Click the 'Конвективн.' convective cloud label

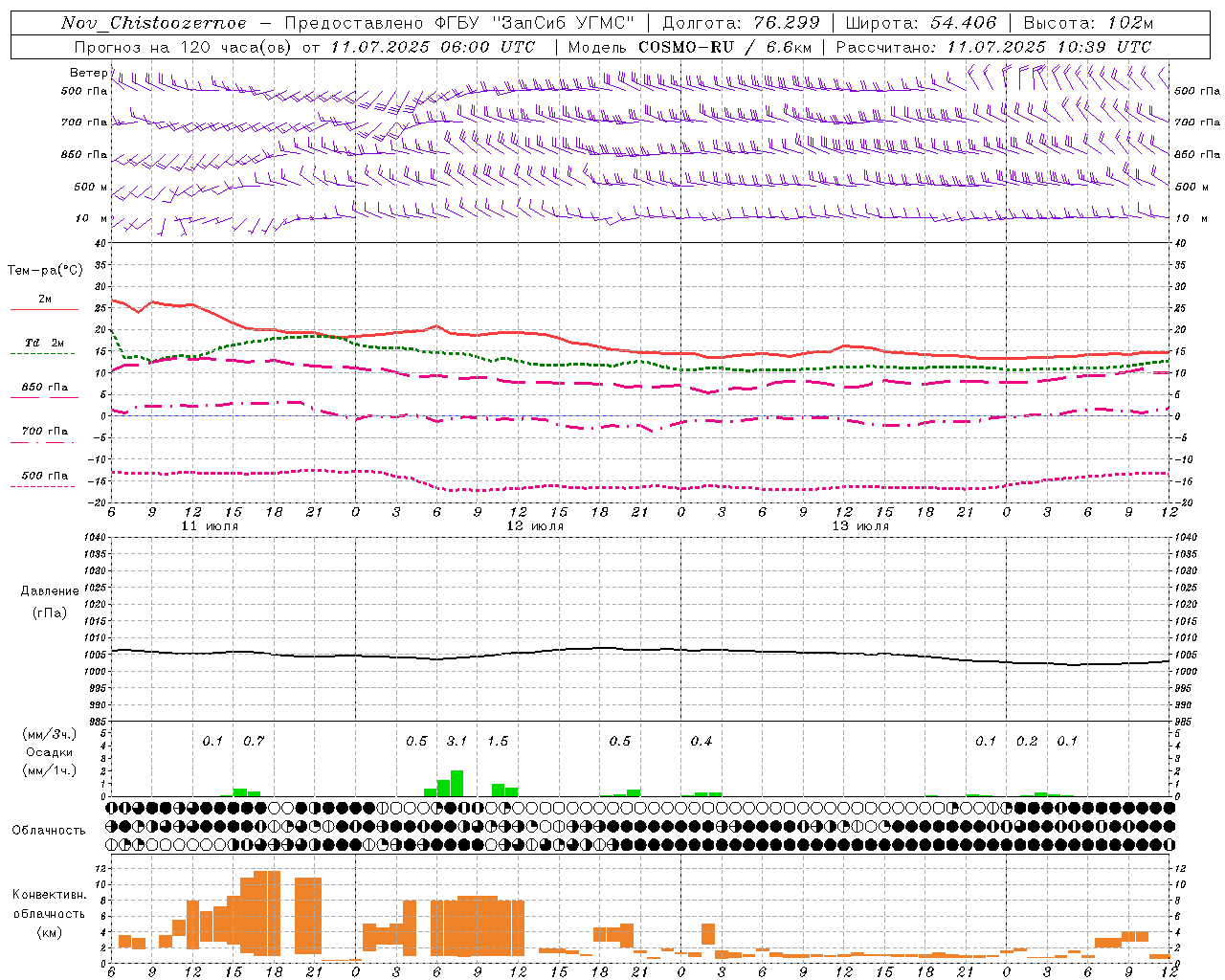click(x=50, y=895)
